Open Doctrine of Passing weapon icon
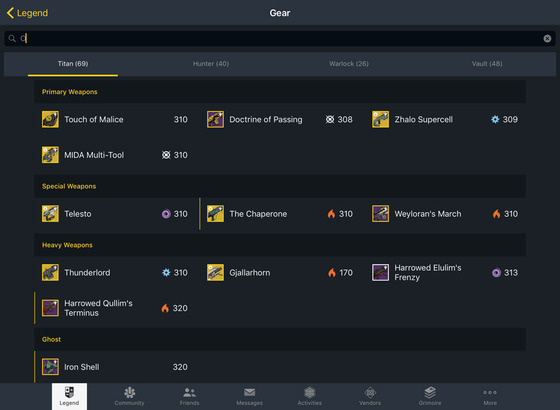 [x=215, y=119]
